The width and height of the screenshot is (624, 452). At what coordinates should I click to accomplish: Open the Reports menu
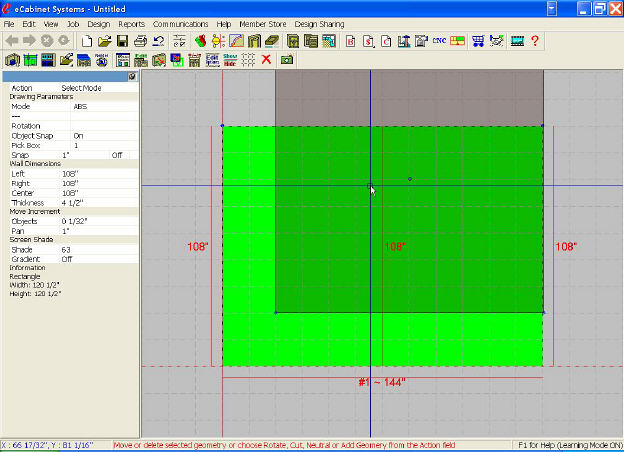point(131,24)
